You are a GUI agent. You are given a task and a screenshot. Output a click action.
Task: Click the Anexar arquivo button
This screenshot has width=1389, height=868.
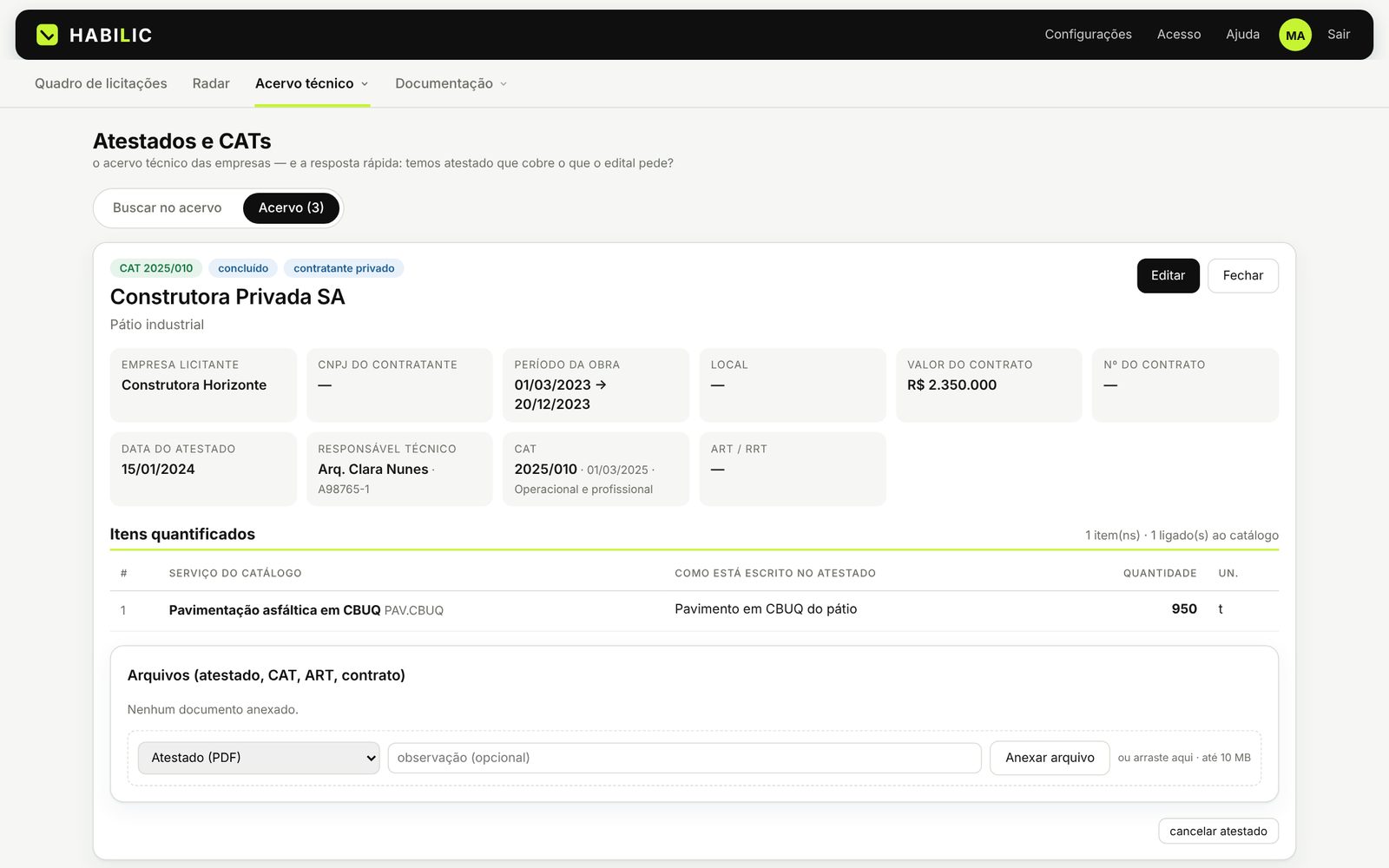1050,758
